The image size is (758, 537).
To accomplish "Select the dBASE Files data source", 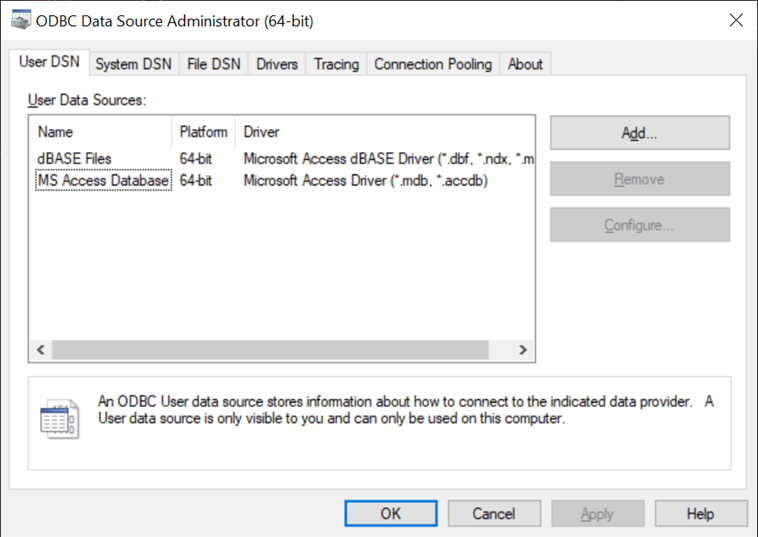I will 75,158.
